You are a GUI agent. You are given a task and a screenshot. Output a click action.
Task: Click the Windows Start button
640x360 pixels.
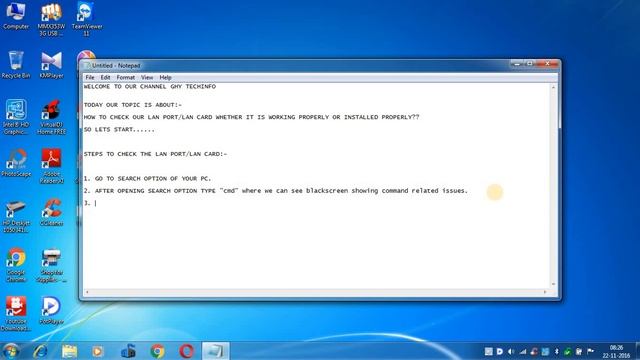click(x=11, y=351)
